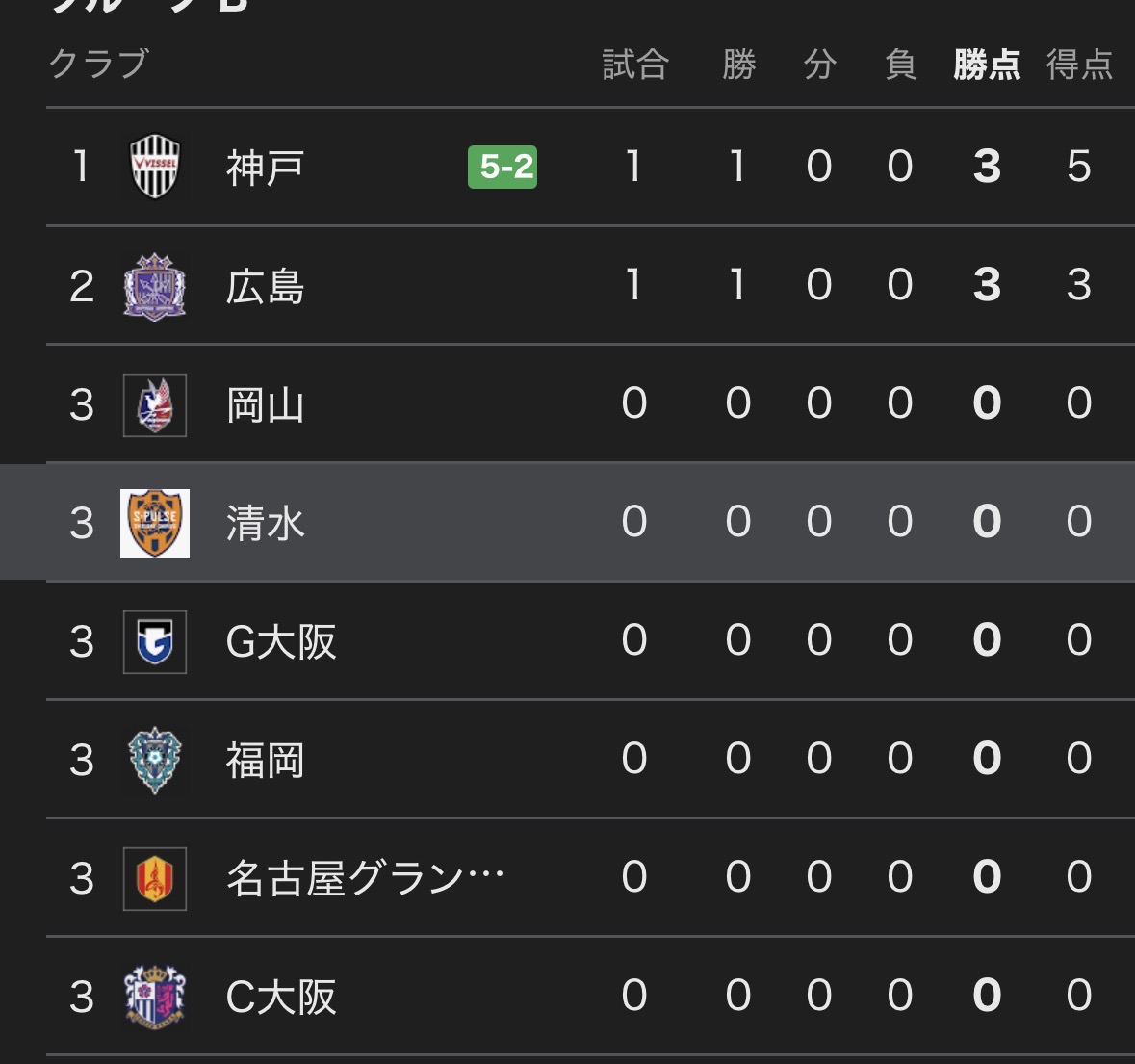This screenshot has height=1064, width=1135.
Task: Select the highlighted 清水 team name
Action: click(265, 524)
